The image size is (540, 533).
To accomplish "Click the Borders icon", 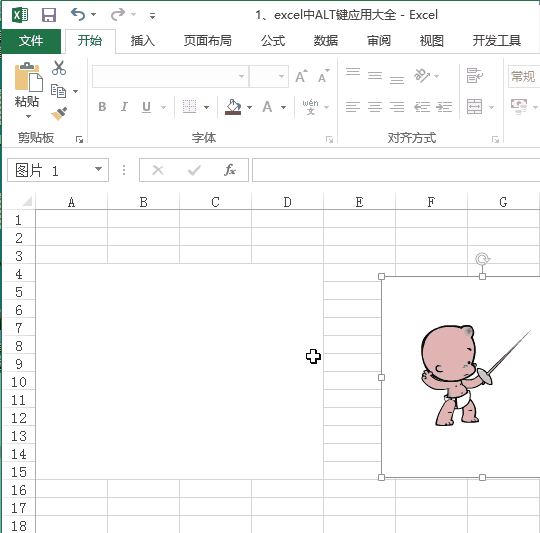I will 189,107.
